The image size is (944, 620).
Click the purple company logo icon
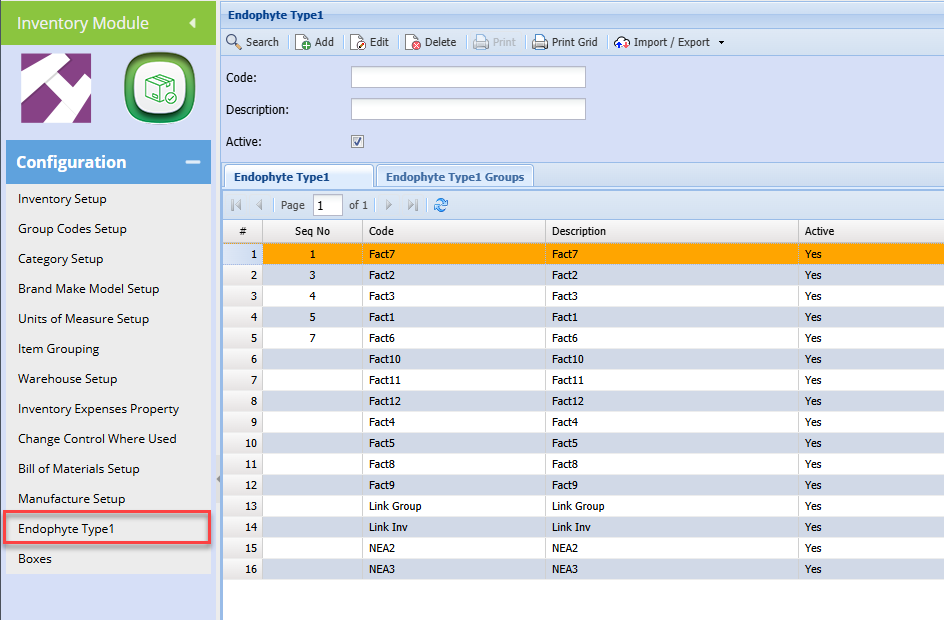coord(56,88)
